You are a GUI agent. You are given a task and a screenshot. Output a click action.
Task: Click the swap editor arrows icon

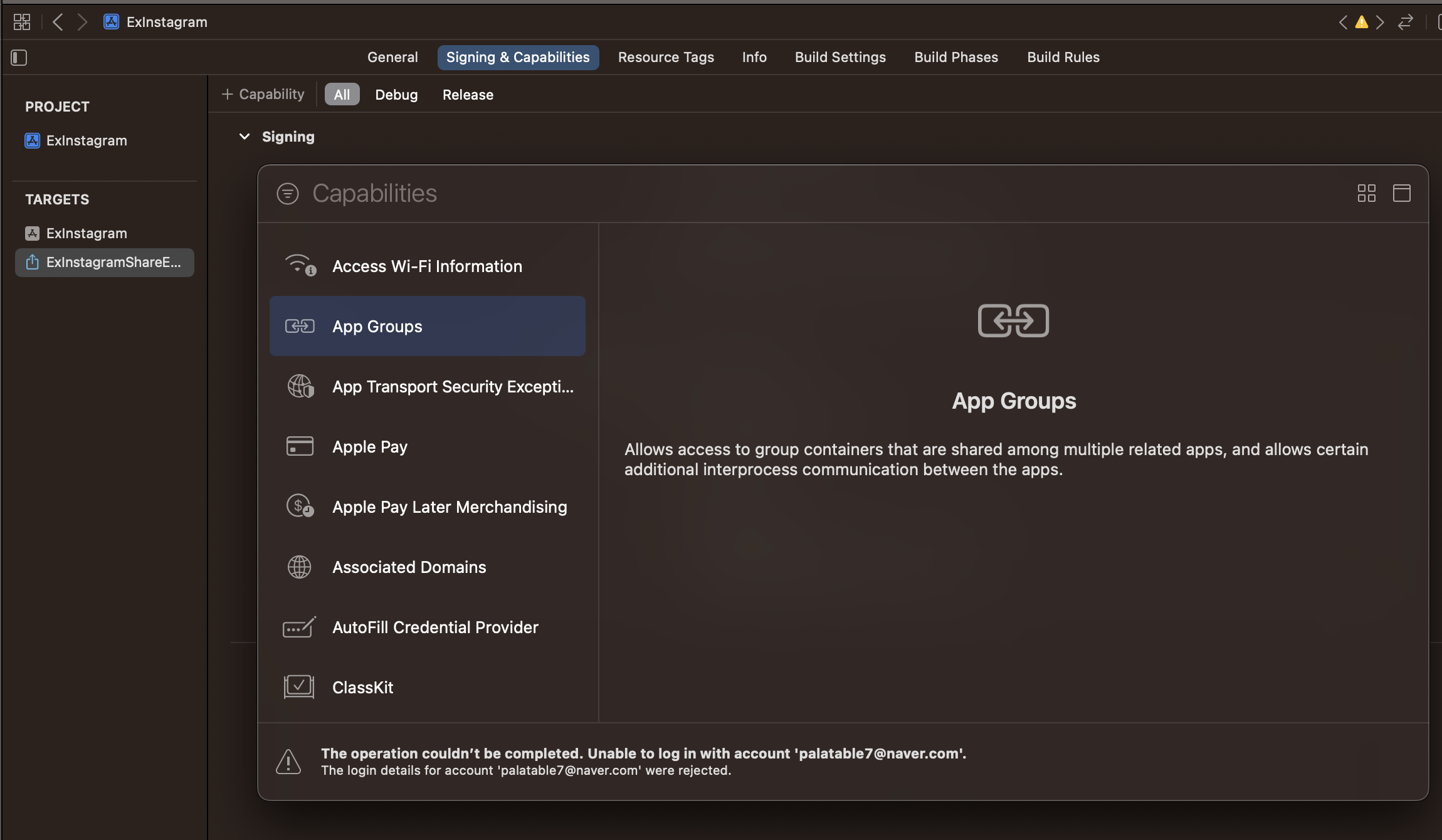[x=1405, y=22]
